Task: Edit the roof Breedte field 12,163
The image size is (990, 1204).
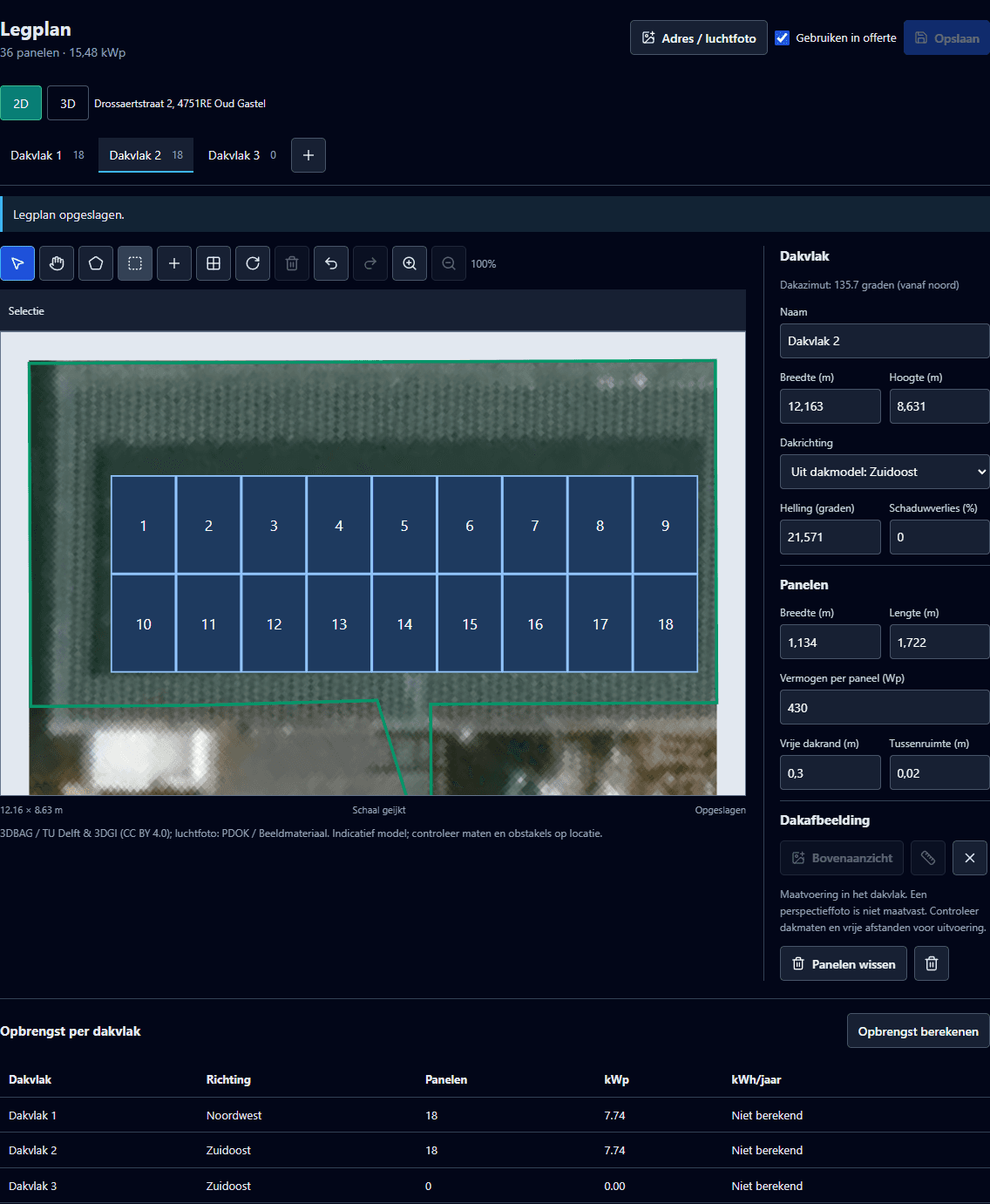Action: [x=831, y=406]
